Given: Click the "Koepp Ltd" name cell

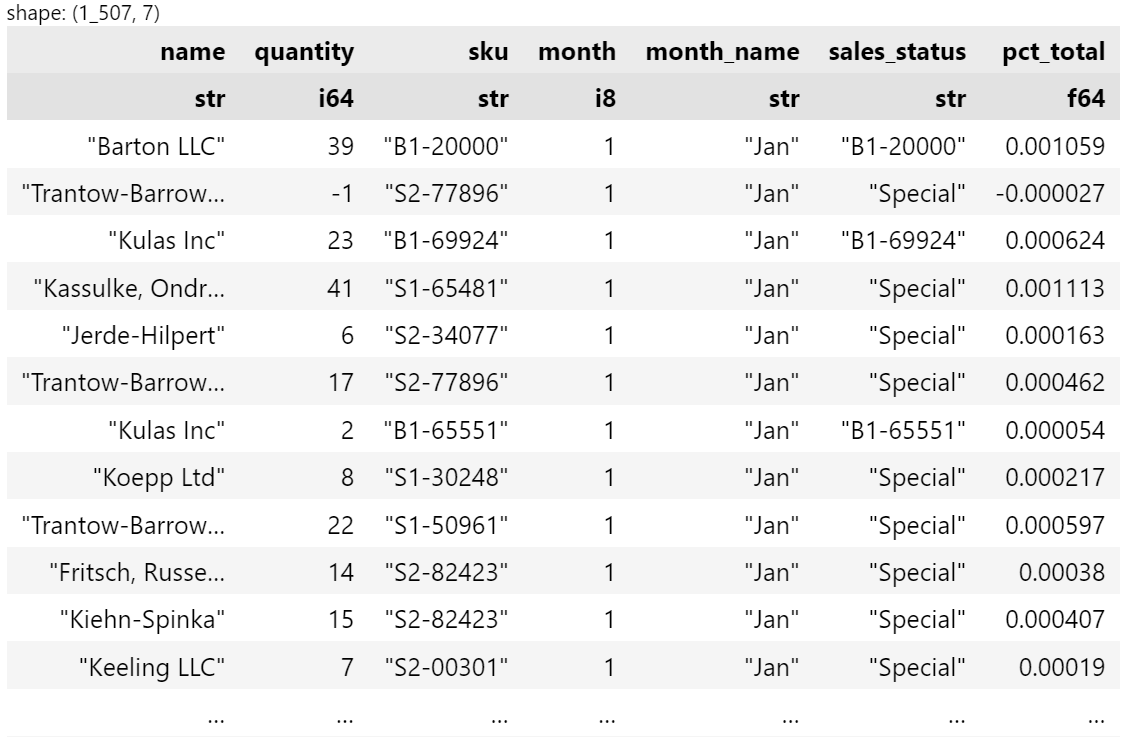Looking at the screenshot, I should [x=158, y=478].
